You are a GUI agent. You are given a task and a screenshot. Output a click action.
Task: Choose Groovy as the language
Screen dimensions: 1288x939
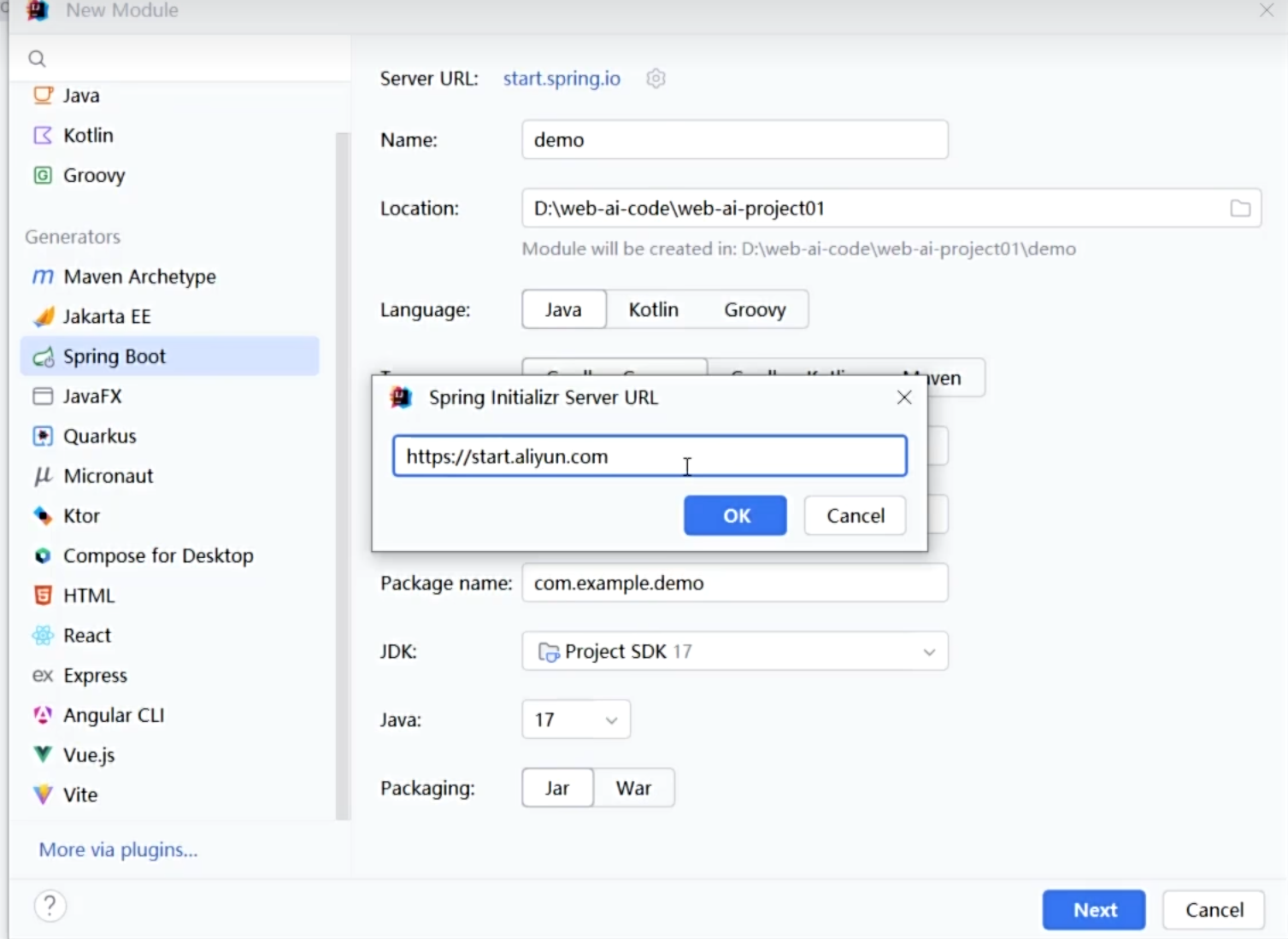pyautogui.click(x=754, y=309)
